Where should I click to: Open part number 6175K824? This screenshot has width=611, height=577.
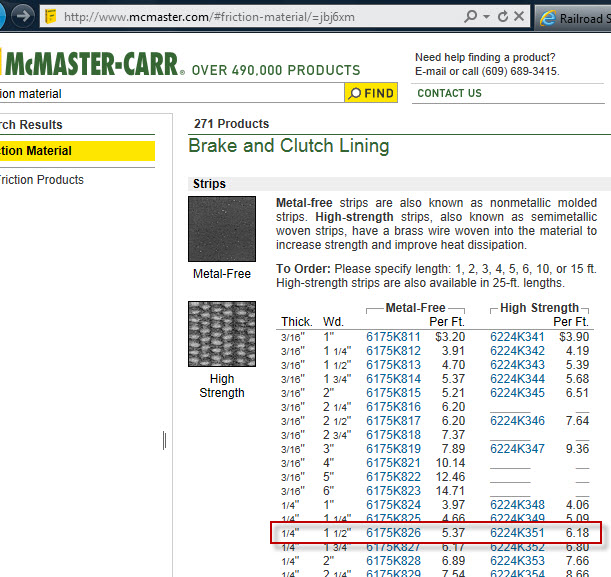point(393,505)
